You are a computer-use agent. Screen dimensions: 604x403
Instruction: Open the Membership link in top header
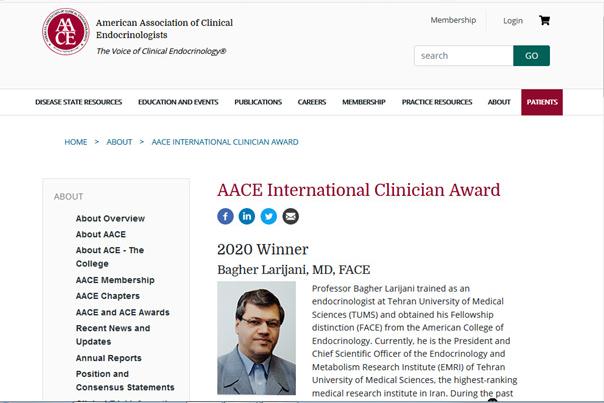coord(453,20)
